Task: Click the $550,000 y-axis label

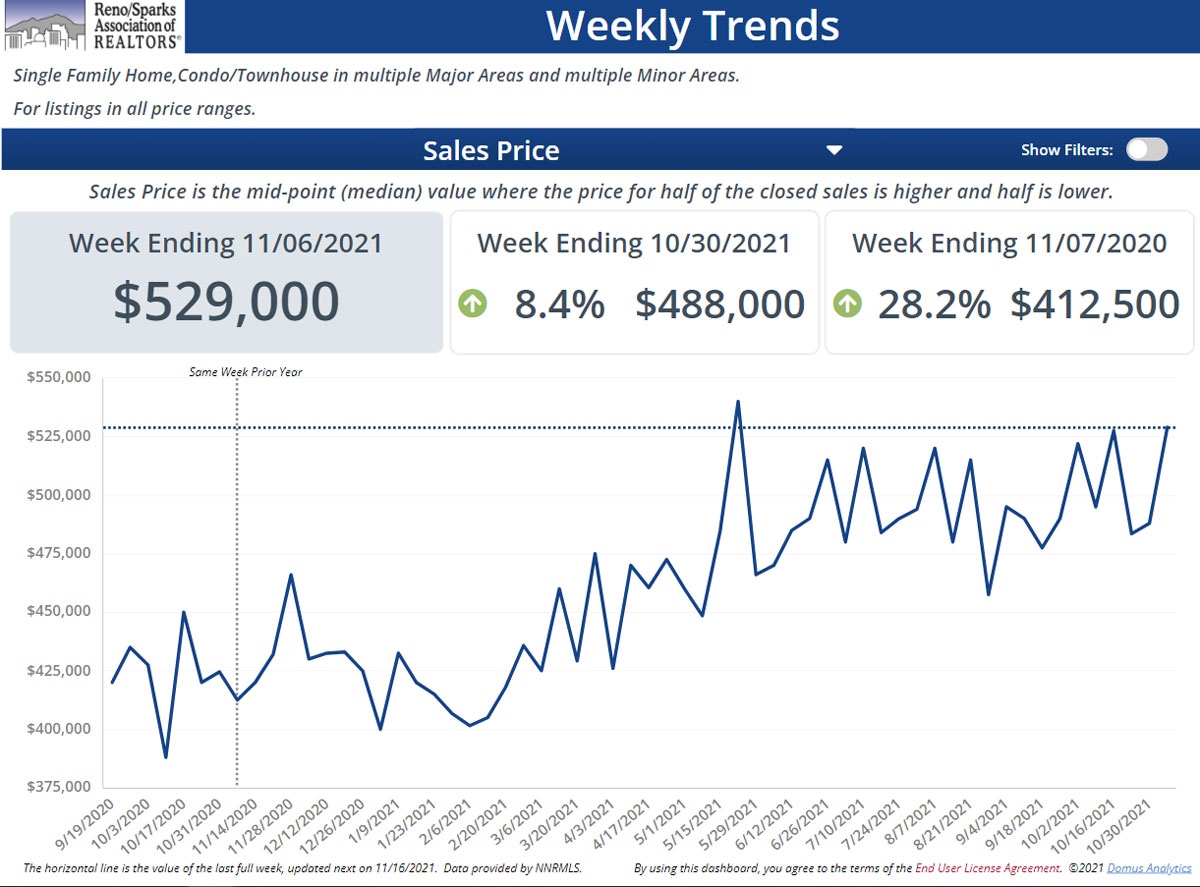Action: coord(57,378)
